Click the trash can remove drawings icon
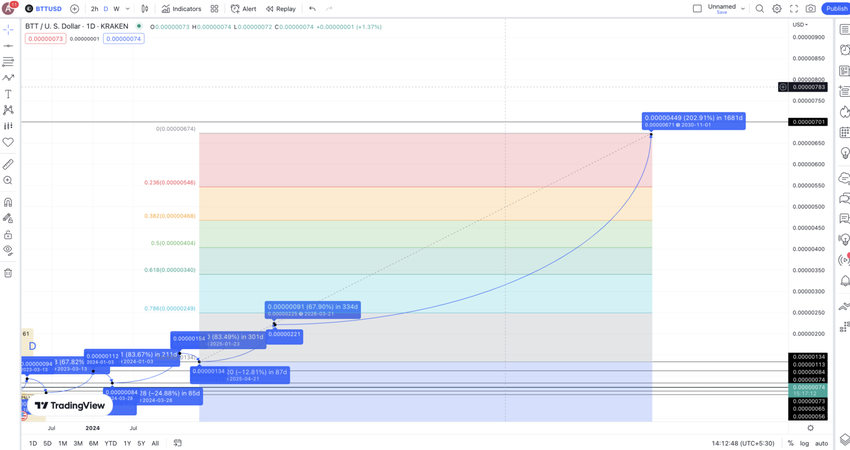Viewport: 850px width, 450px height. tap(8, 273)
